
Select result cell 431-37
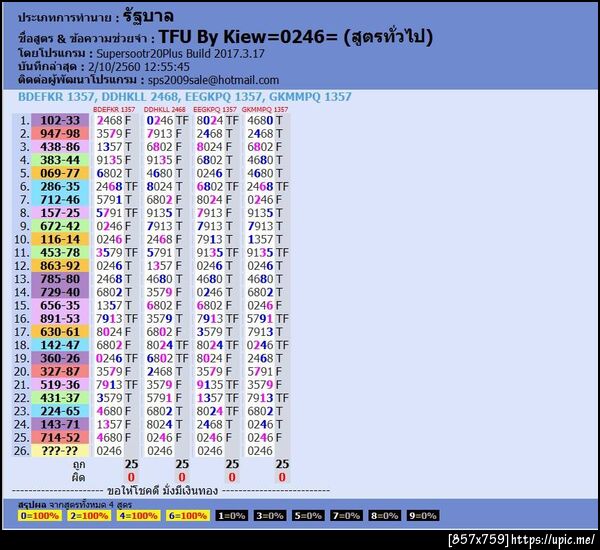pos(60,398)
